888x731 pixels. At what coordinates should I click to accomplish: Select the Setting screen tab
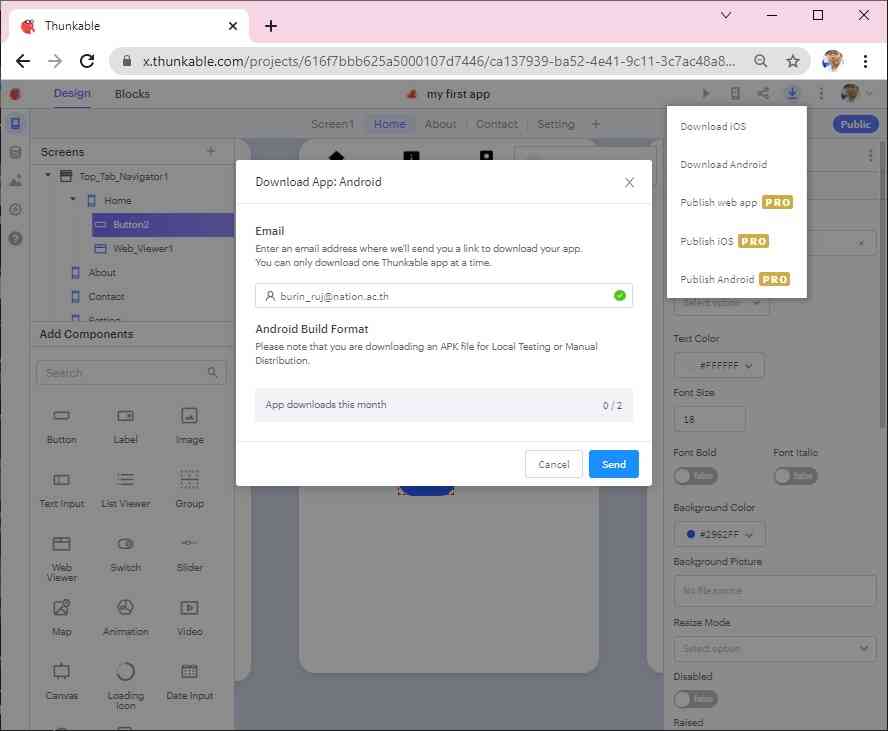coord(556,124)
